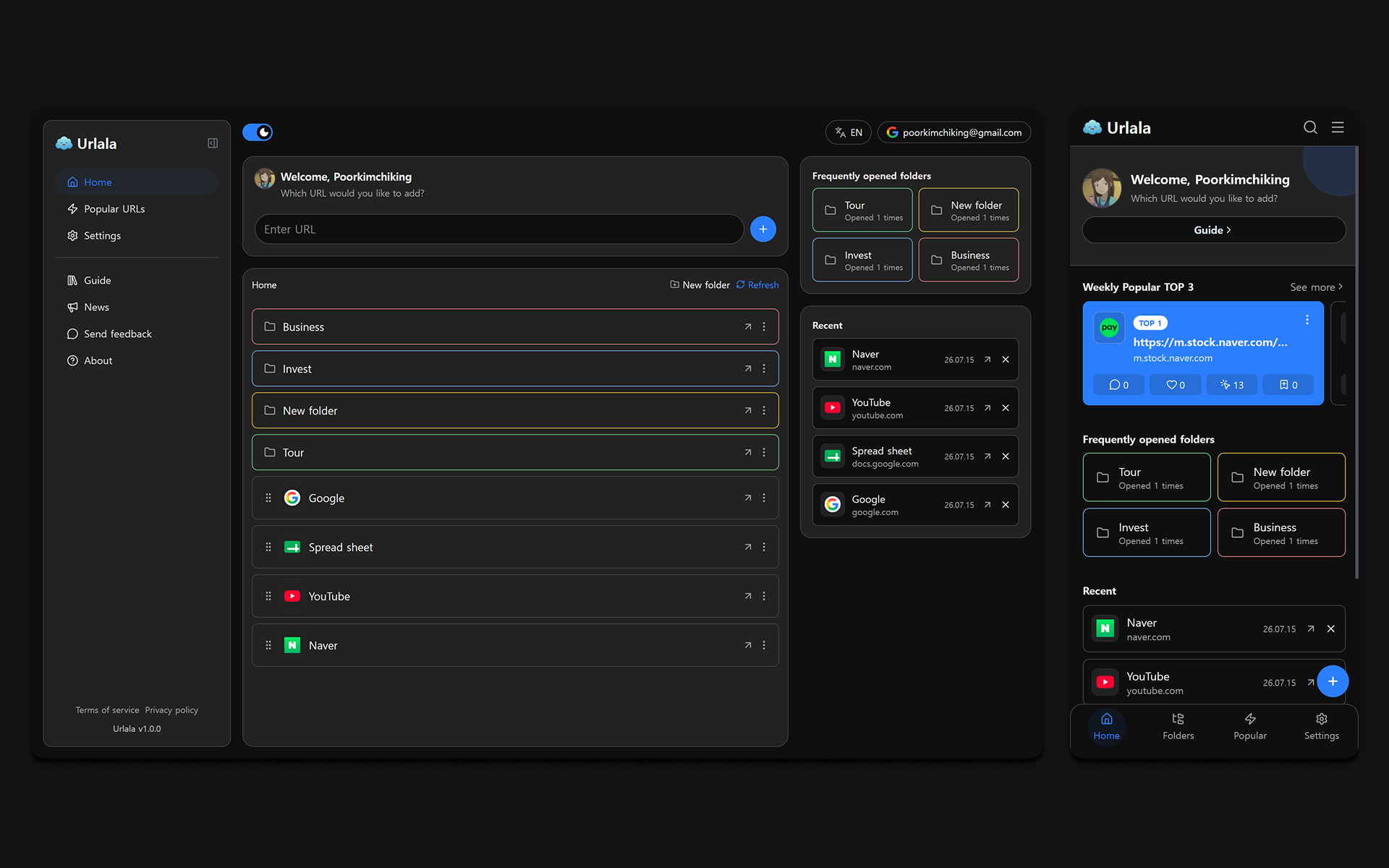Open options on the TOP 1 card
Image resolution: width=1389 pixels, height=868 pixels.
(x=1307, y=320)
